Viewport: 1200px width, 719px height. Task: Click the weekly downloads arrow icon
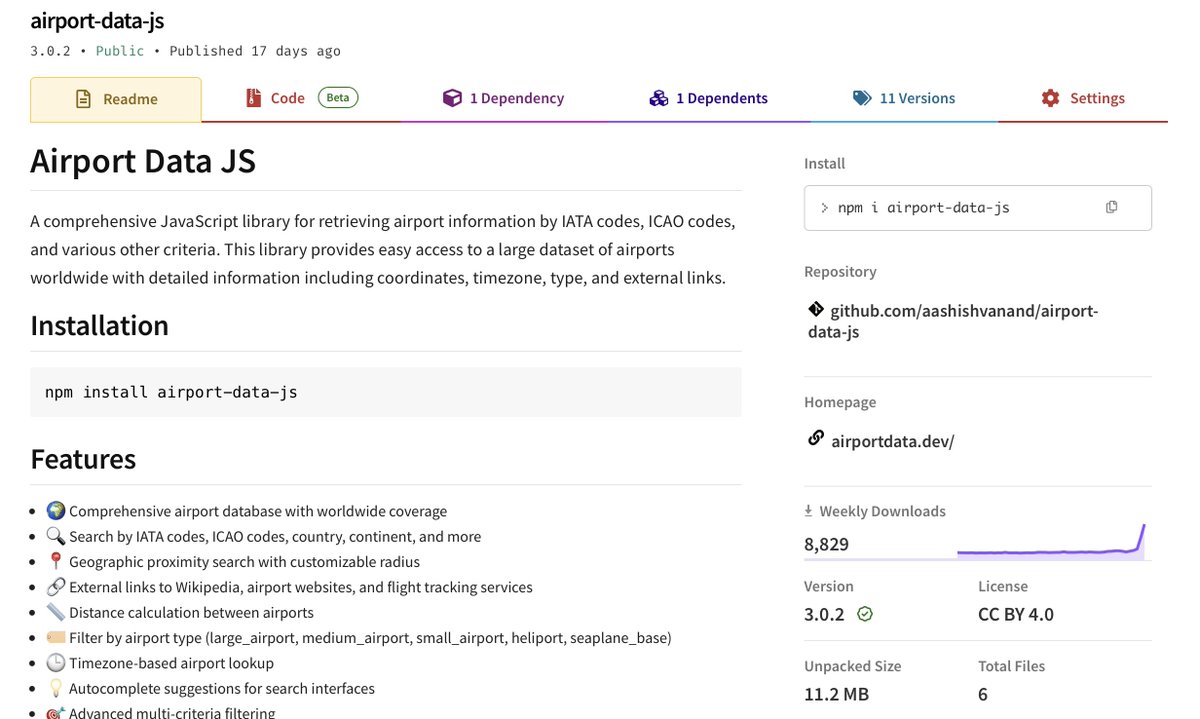coord(808,511)
